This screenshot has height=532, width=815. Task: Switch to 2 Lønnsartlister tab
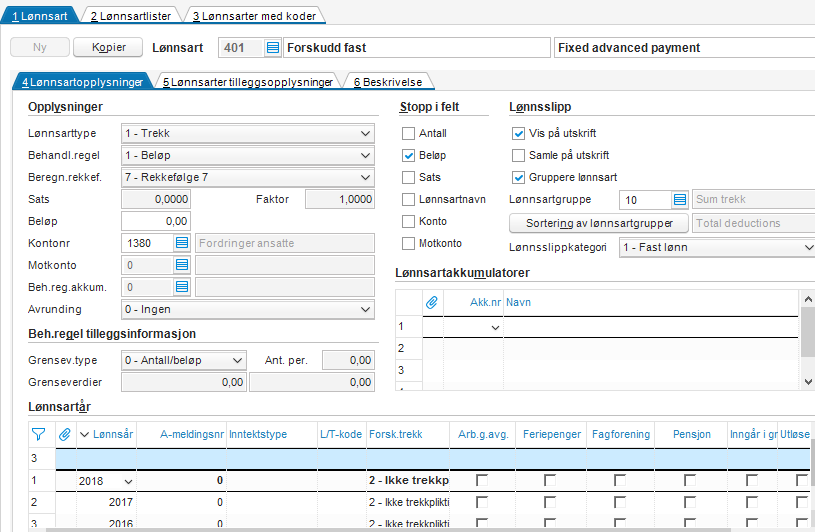(130, 16)
